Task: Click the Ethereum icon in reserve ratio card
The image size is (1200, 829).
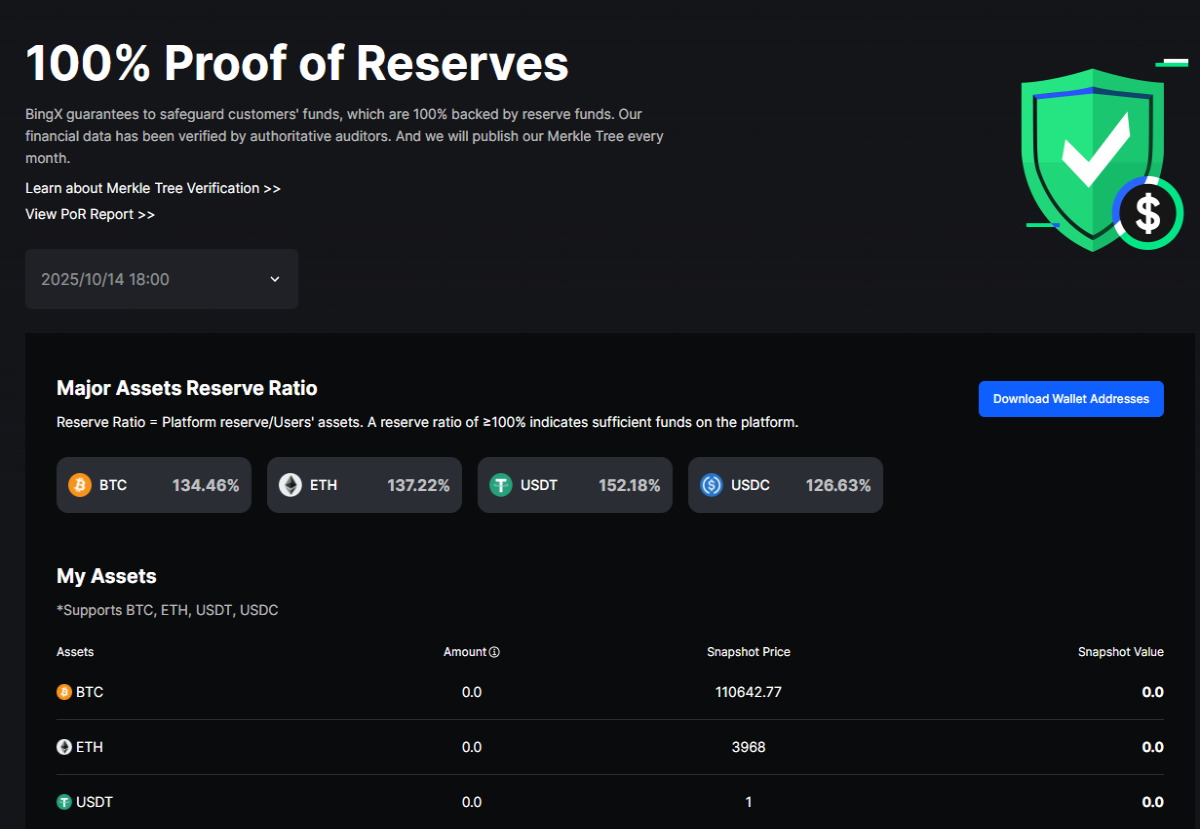Action: pos(290,485)
